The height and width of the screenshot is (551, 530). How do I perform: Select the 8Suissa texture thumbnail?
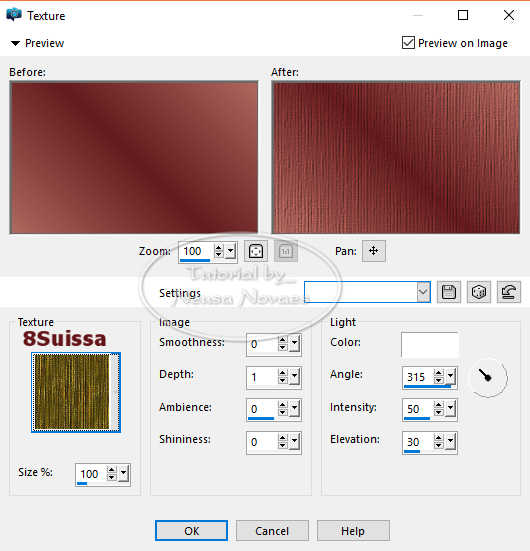tap(76, 392)
